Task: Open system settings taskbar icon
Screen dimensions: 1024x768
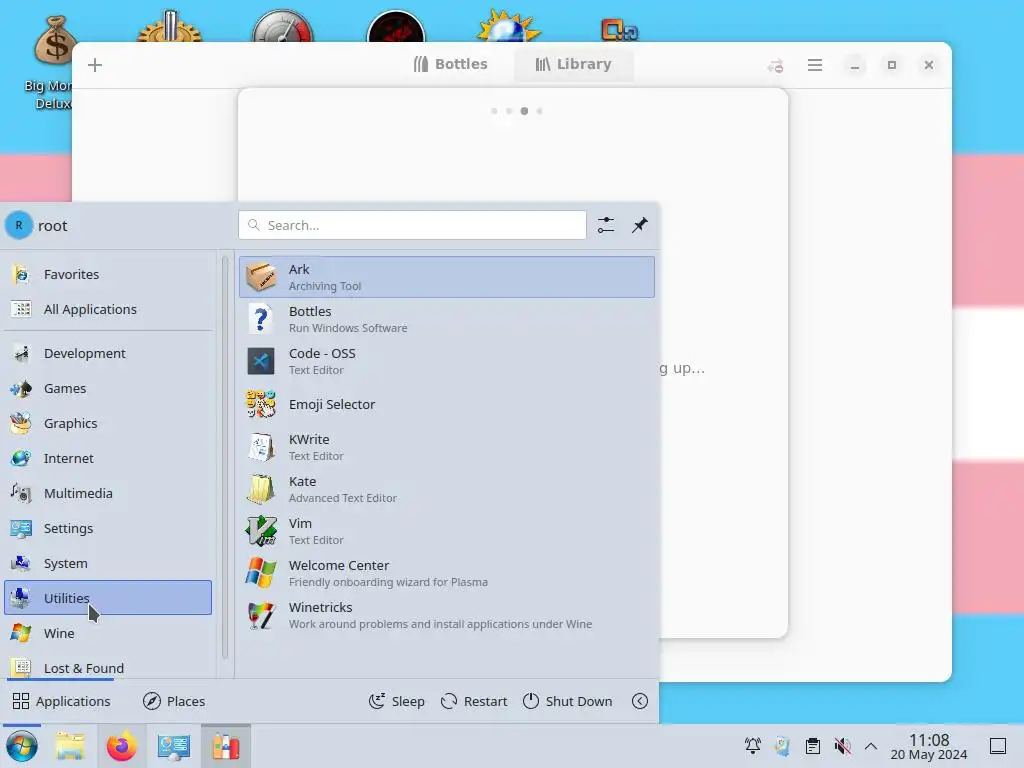Action: click(x=174, y=746)
